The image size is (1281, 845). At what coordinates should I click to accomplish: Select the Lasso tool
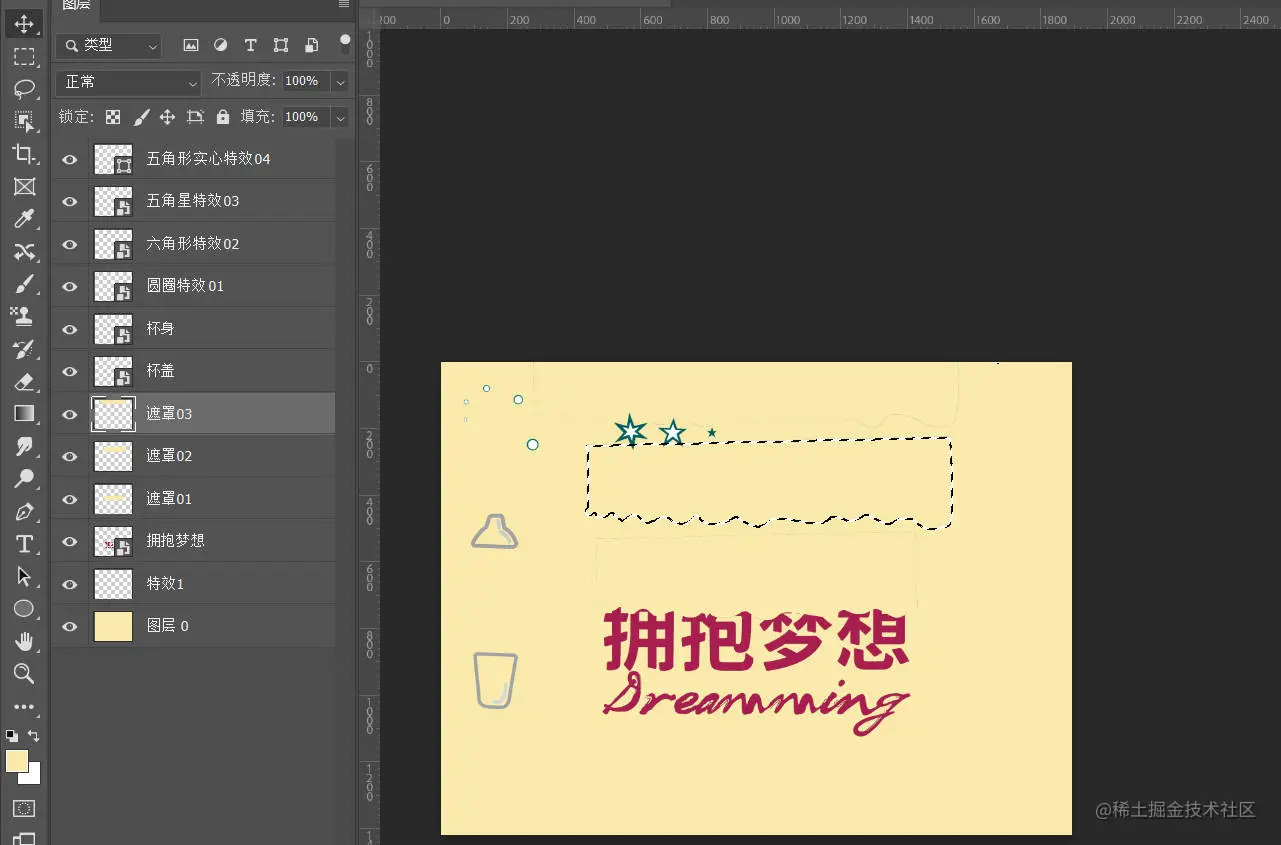[24, 89]
